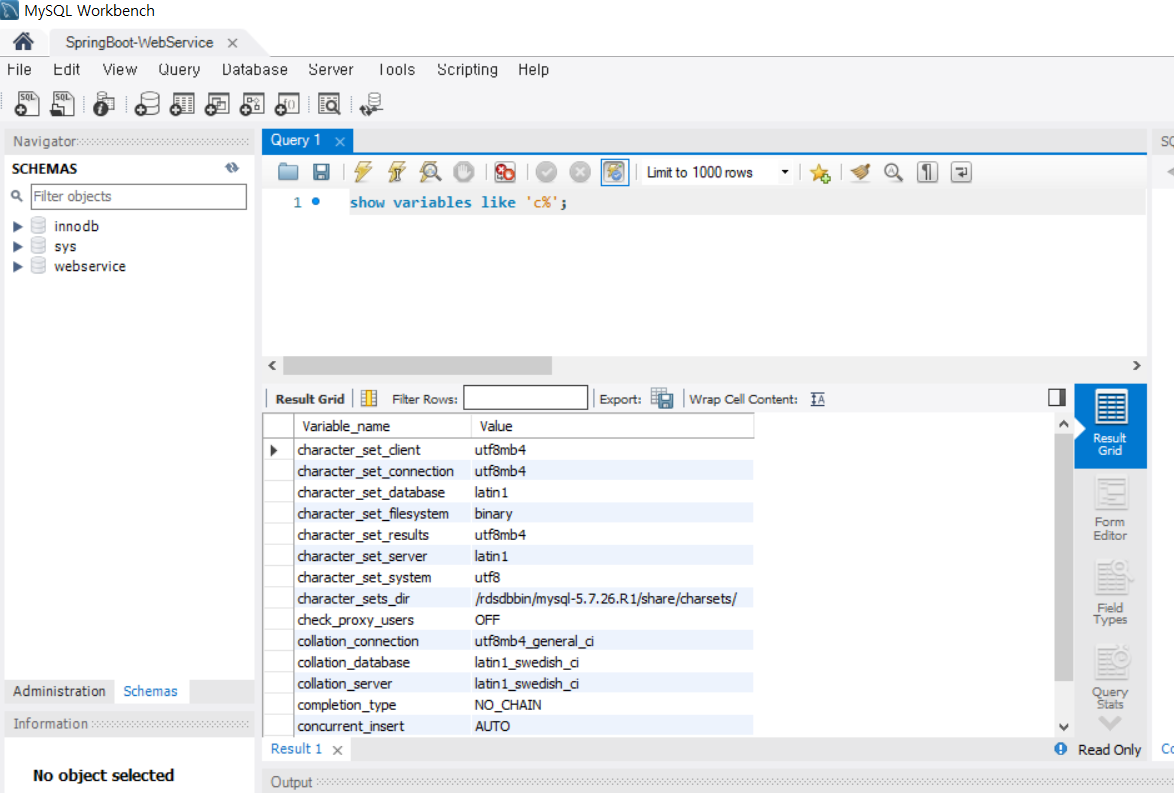Expand the sys schema
Viewport: 1174px width, 793px height.
click(18, 246)
